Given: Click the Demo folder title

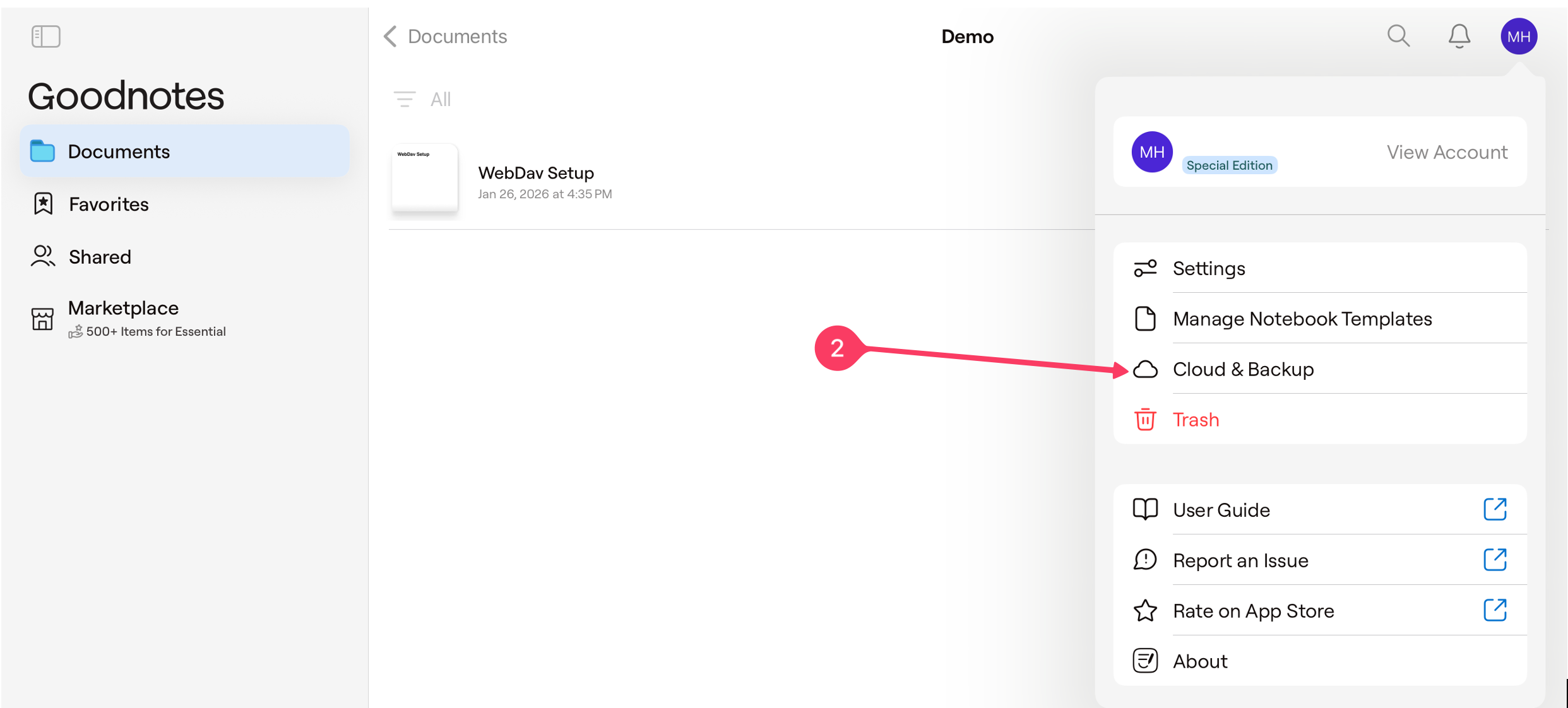Looking at the screenshot, I should 967,36.
